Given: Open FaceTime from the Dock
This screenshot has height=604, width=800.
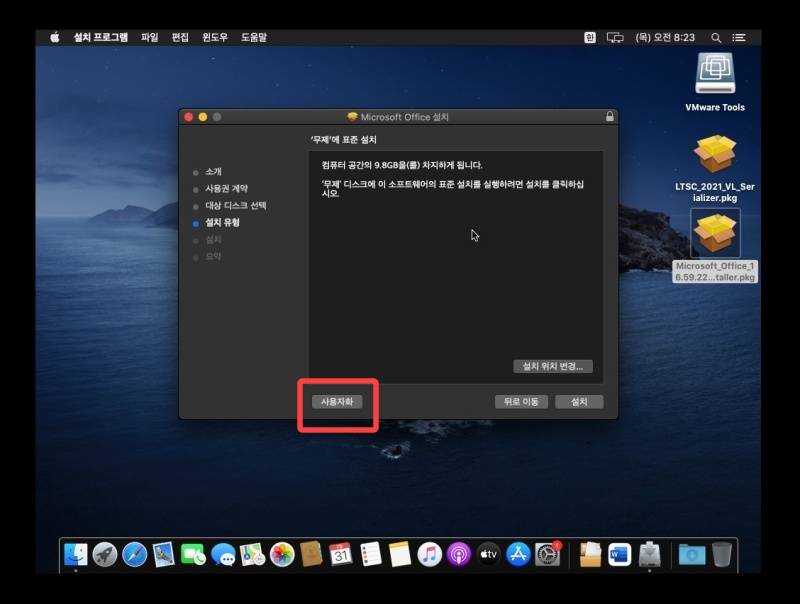Looking at the screenshot, I should click(x=193, y=555).
